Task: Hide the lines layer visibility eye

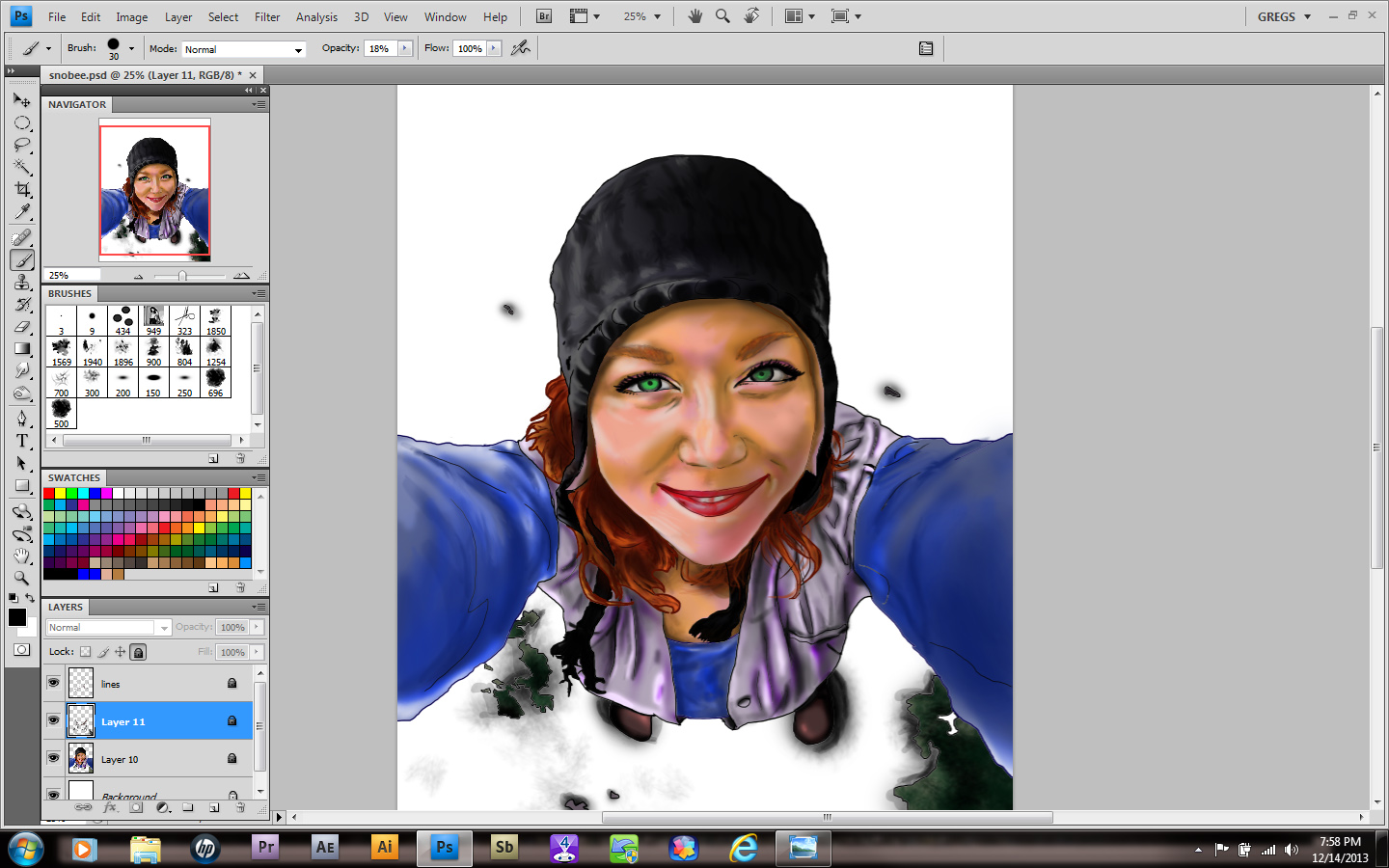Action: tap(53, 683)
